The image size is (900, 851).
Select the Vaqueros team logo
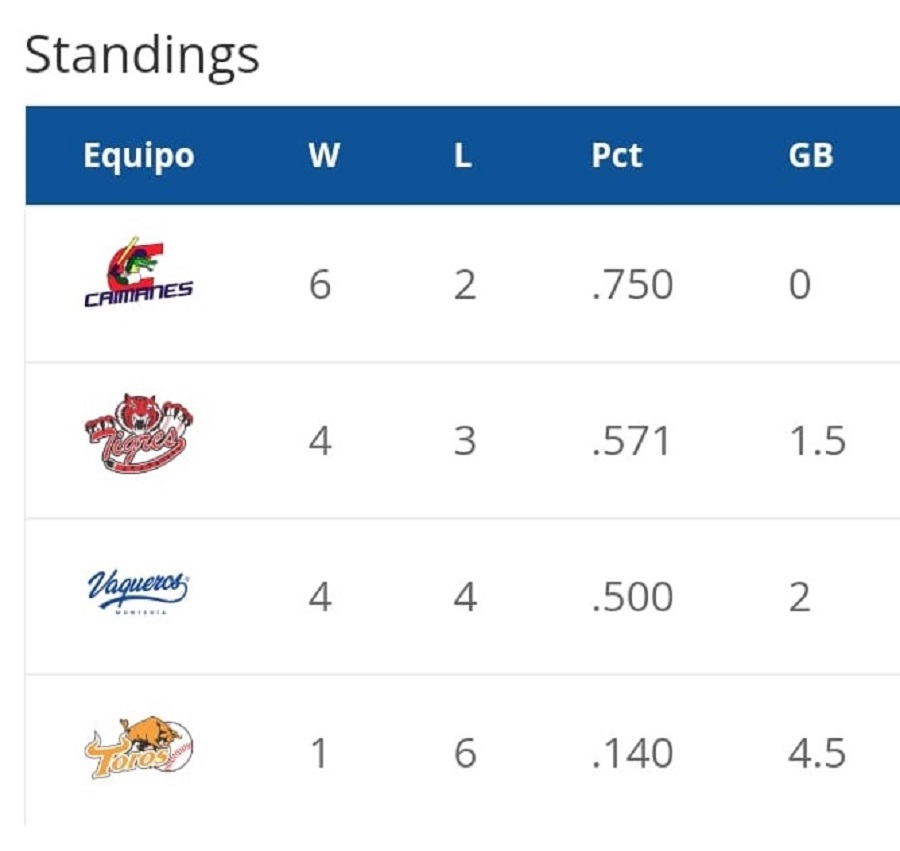click(138, 592)
